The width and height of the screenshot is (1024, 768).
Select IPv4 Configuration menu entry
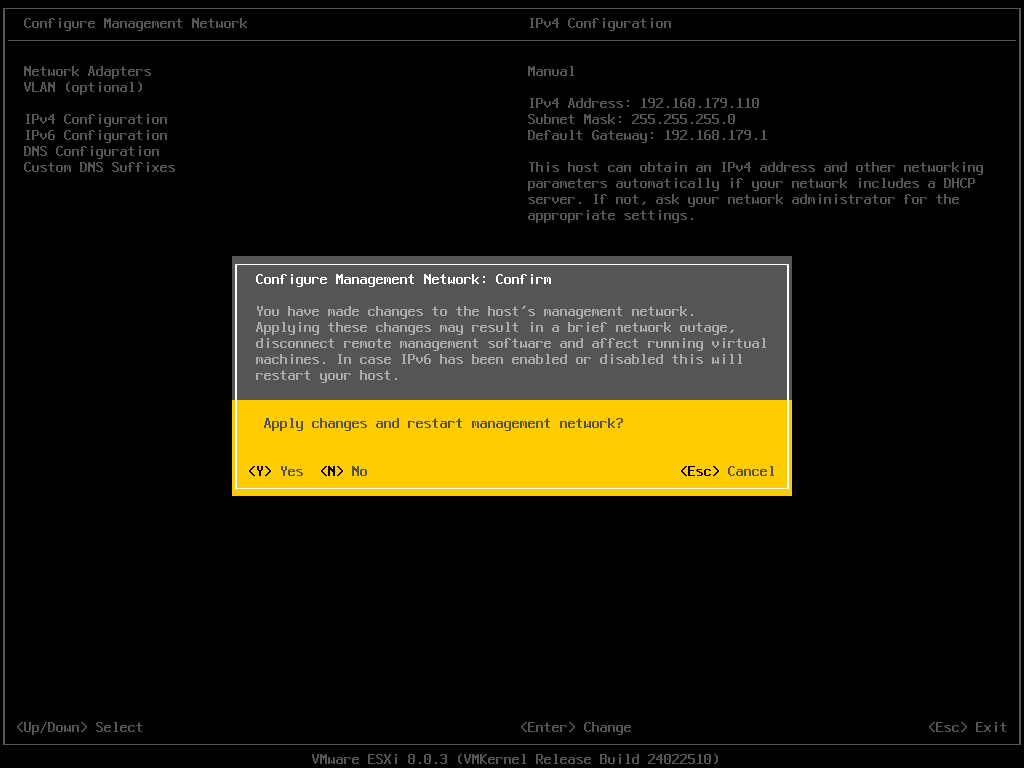click(x=95, y=119)
